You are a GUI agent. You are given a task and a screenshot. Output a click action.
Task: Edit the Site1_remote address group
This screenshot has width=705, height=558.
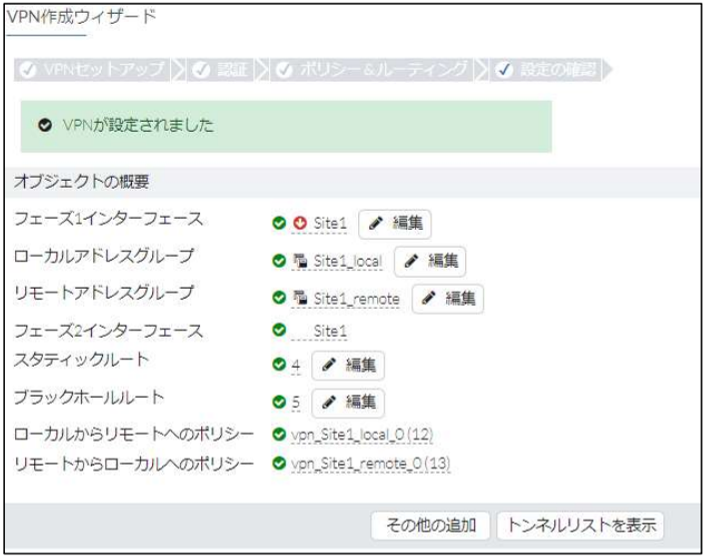click(448, 299)
